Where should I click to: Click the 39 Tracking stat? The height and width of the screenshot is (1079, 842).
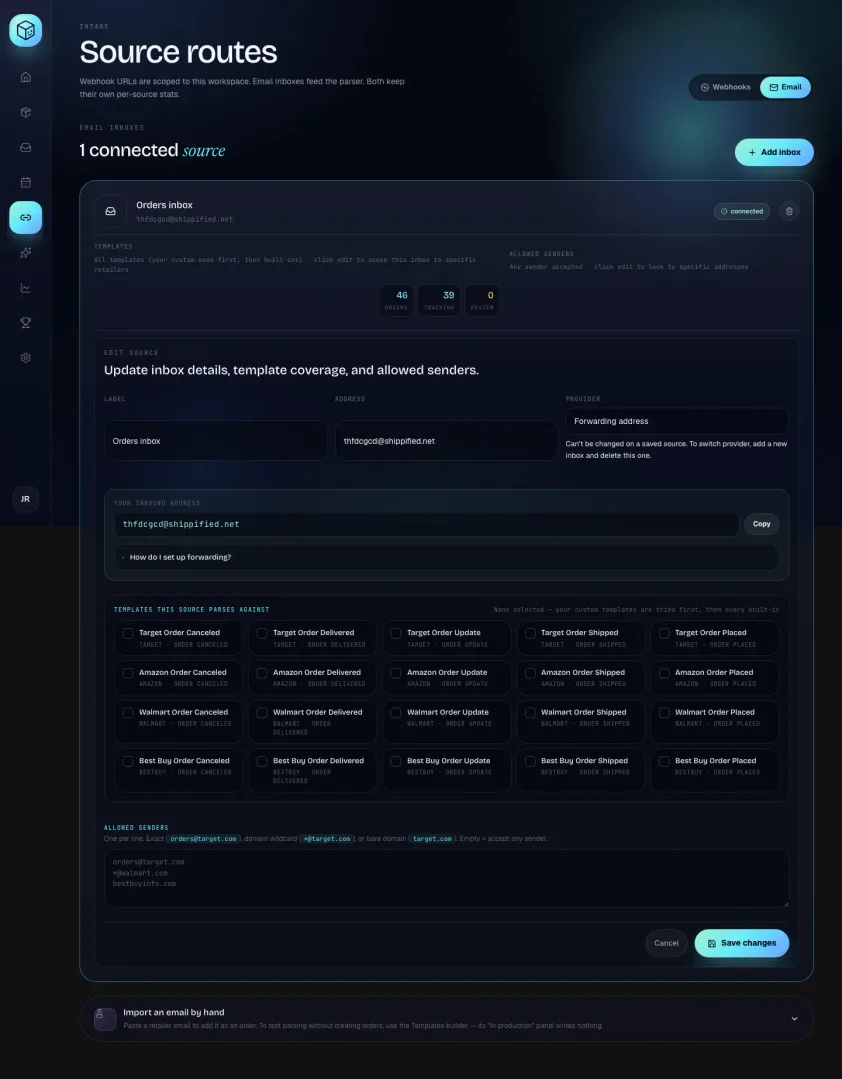click(440, 301)
